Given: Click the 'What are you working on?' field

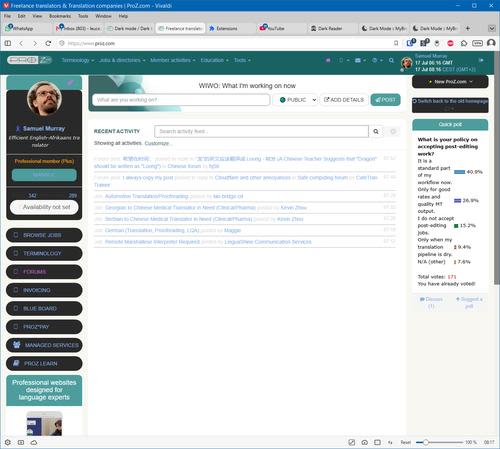Looking at the screenshot, I should (181, 100).
